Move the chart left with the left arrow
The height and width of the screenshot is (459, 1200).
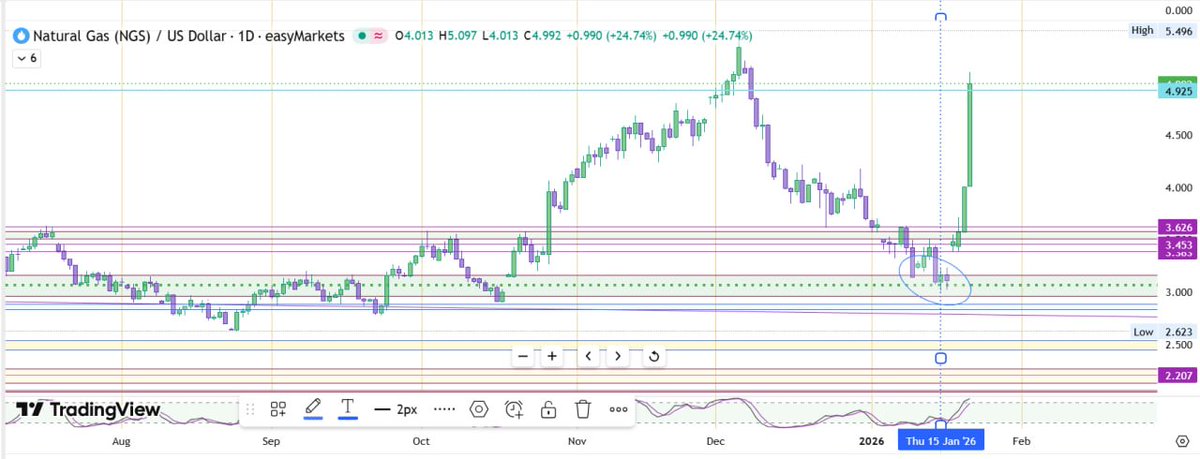(589, 355)
